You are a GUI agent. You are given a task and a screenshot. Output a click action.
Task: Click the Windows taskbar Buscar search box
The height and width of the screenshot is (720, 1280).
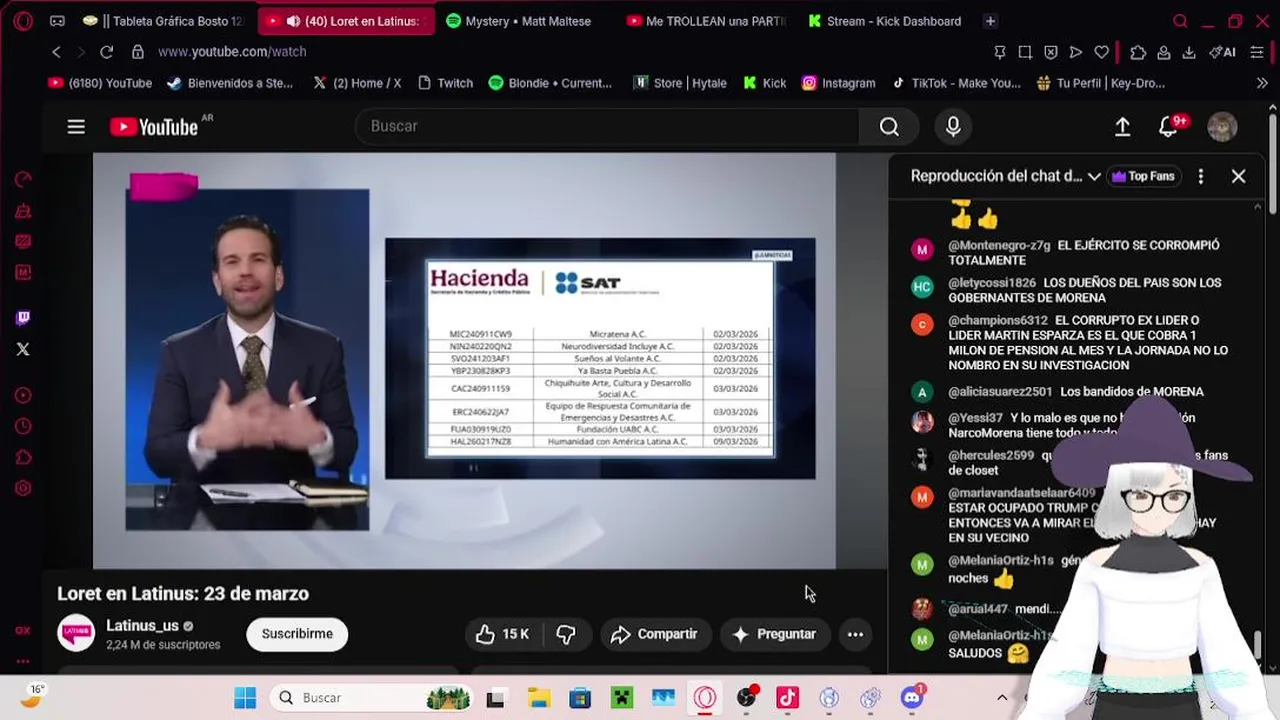372,698
